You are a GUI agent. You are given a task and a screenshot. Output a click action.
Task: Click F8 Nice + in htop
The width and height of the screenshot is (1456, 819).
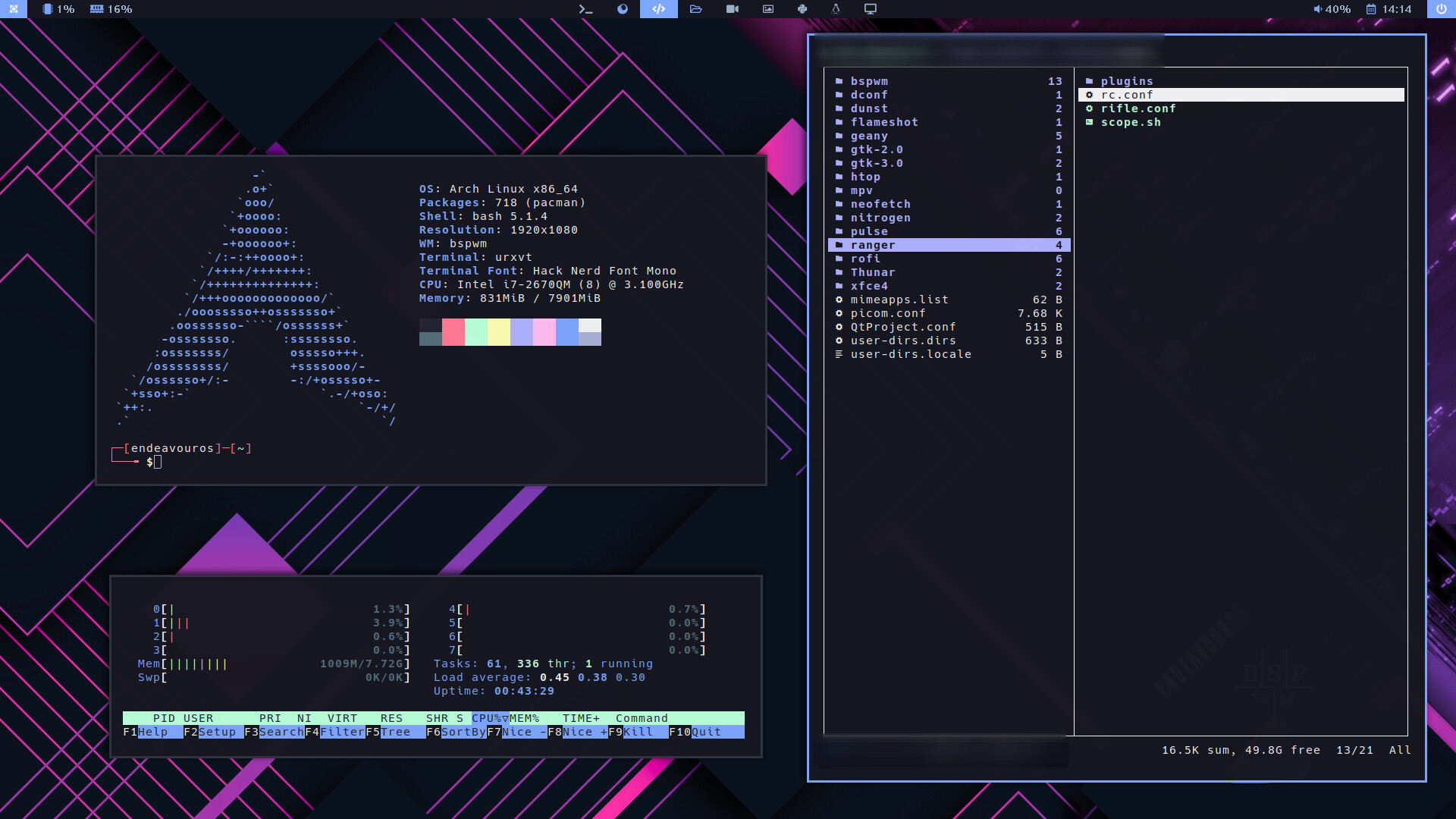[x=578, y=732]
